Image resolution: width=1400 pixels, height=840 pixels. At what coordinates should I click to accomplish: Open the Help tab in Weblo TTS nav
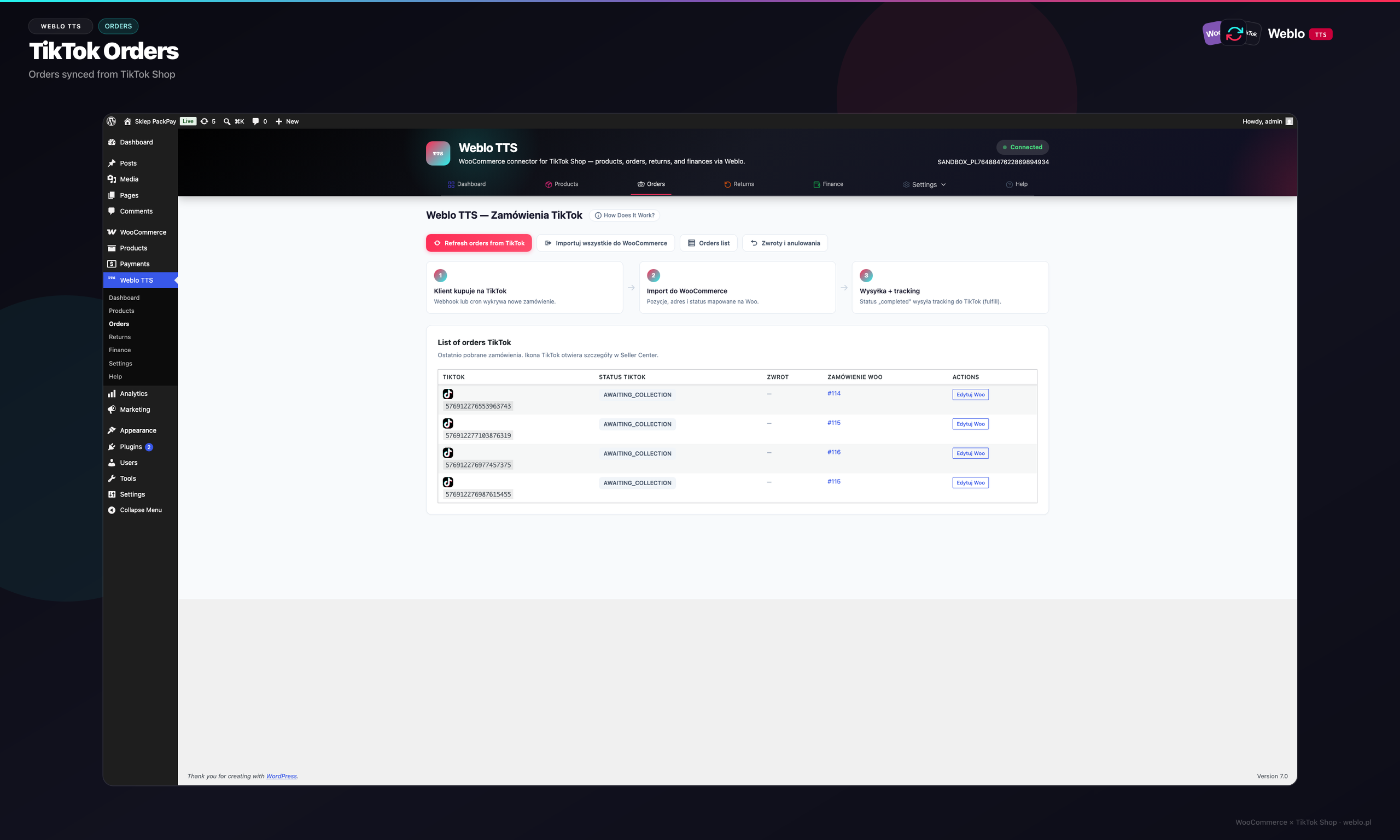1016,184
